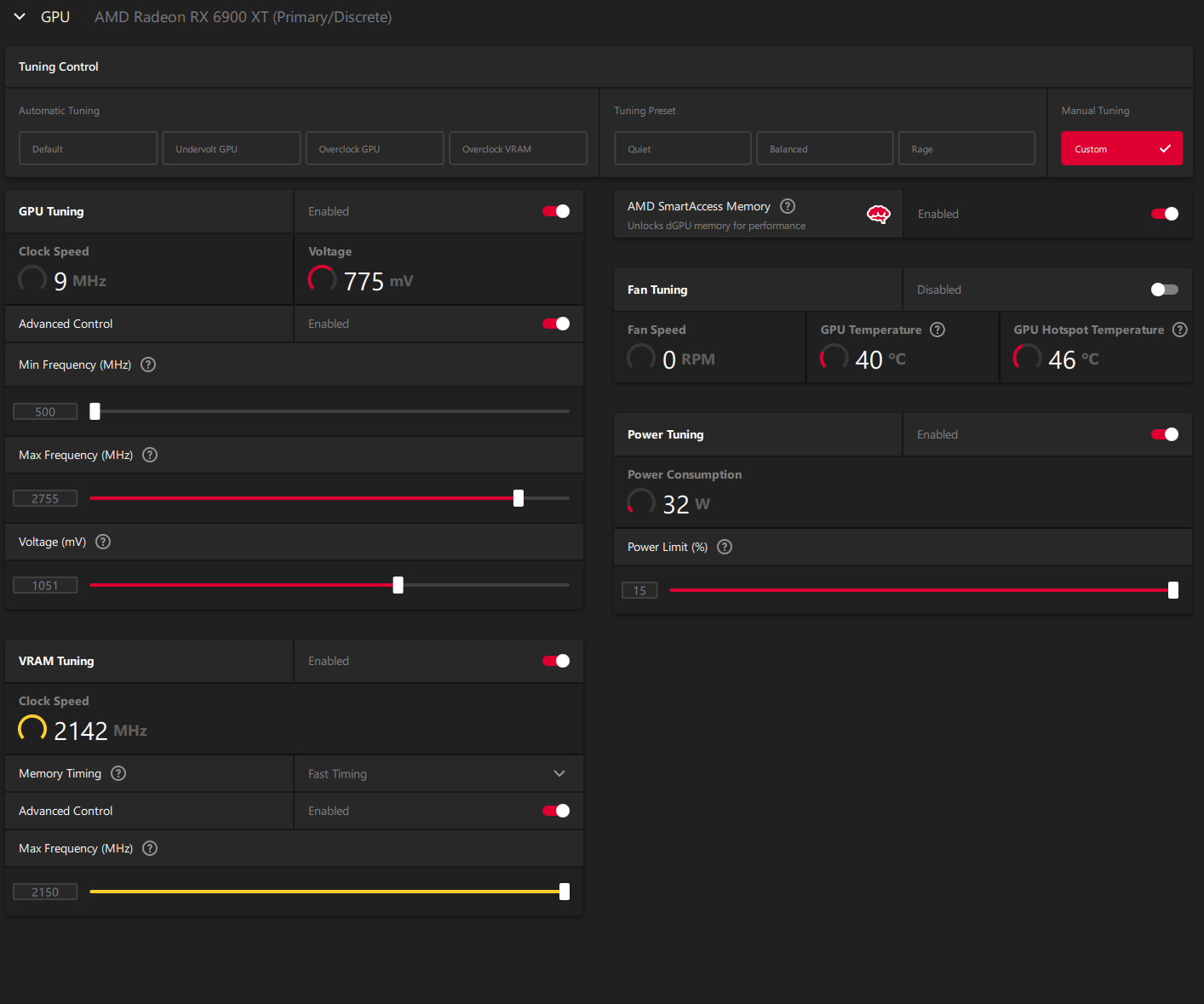Click the GPU Voltage gauge dial
This screenshot has width=1204, height=1004.
(322, 278)
